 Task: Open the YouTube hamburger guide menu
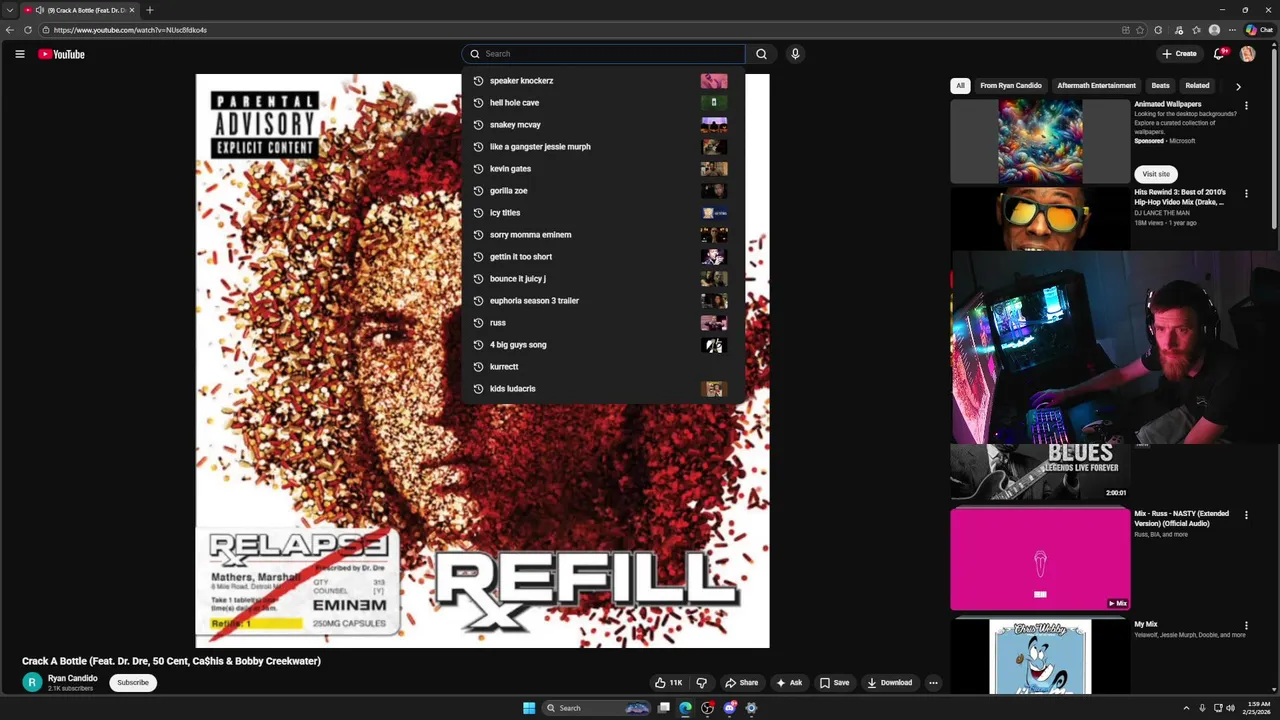coord(19,54)
